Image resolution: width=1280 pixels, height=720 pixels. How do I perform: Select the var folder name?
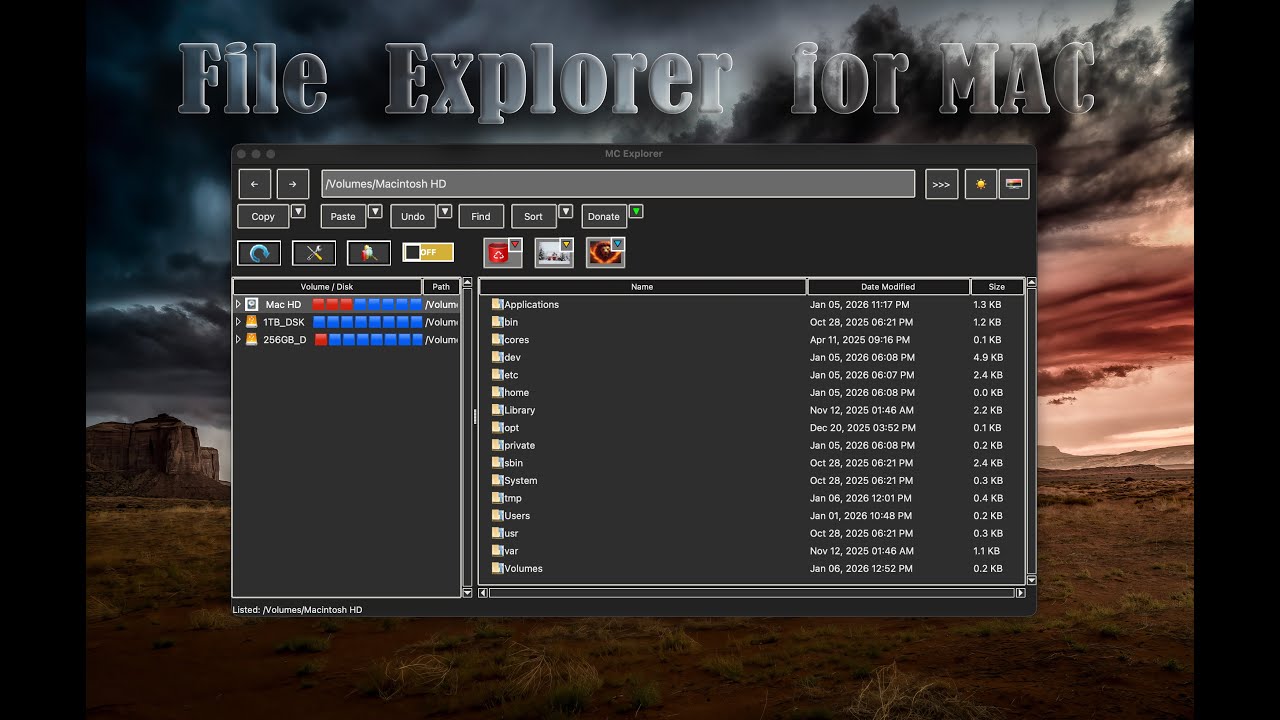(512, 551)
